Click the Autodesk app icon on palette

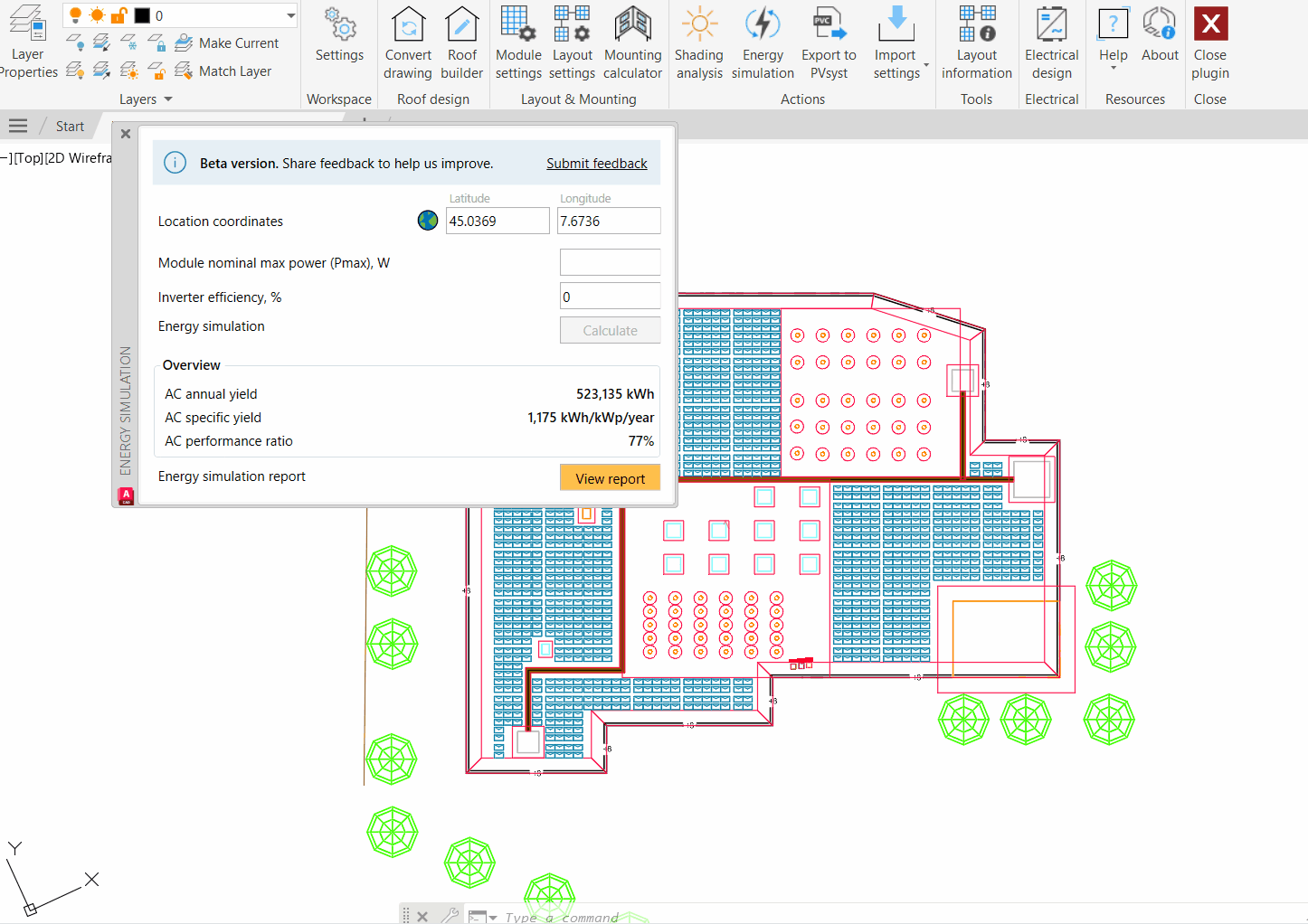[126, 495]
